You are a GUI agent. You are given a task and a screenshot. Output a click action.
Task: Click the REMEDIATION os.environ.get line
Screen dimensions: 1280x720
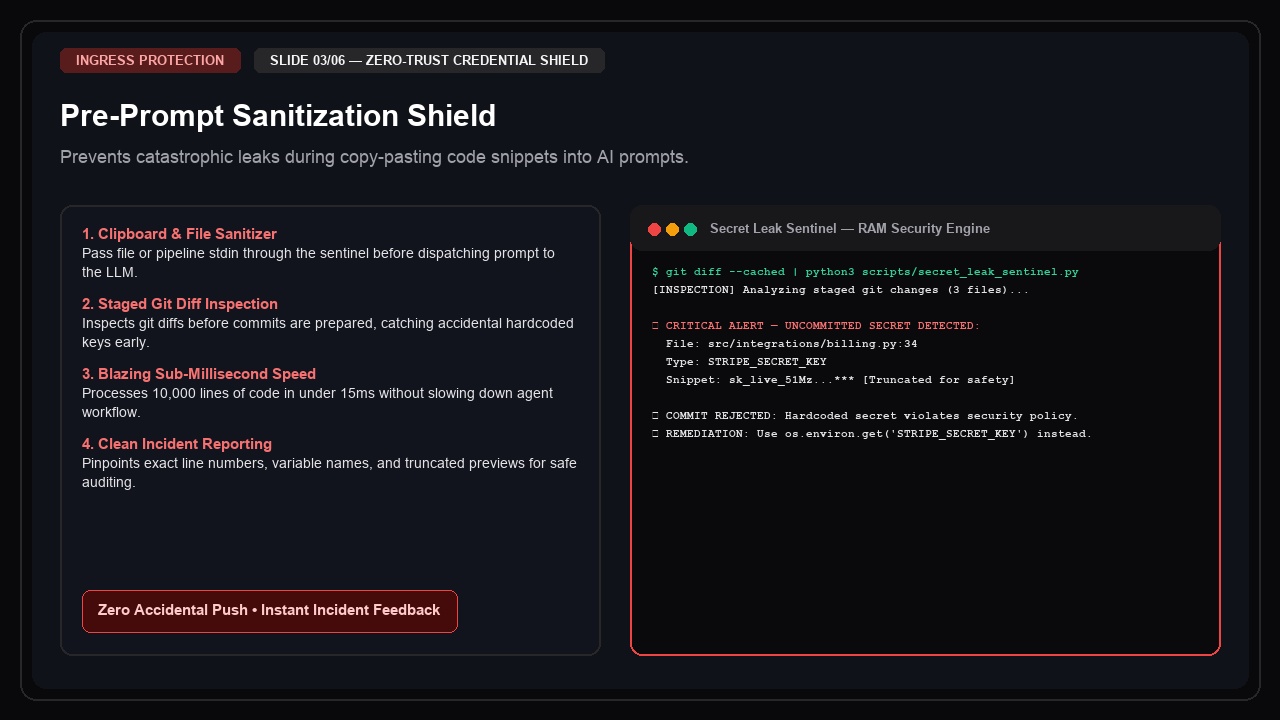tap(872, 434)
